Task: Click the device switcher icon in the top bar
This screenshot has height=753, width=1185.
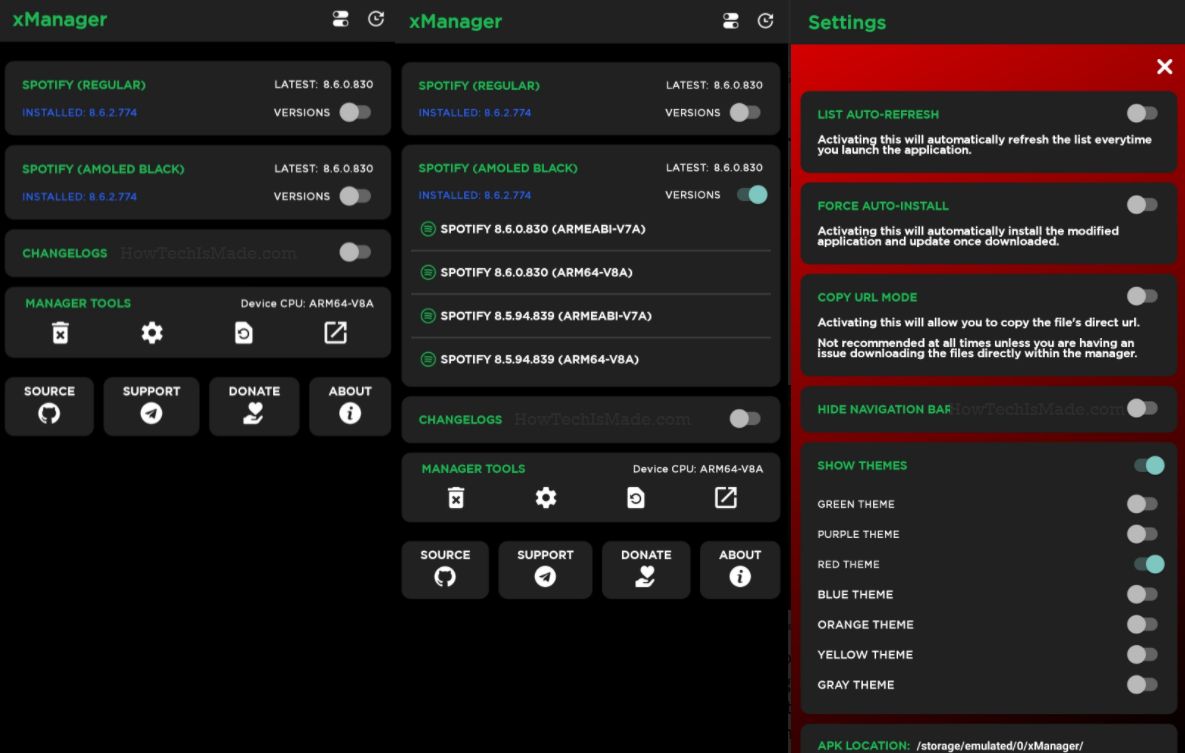Action: pos(340,18)
